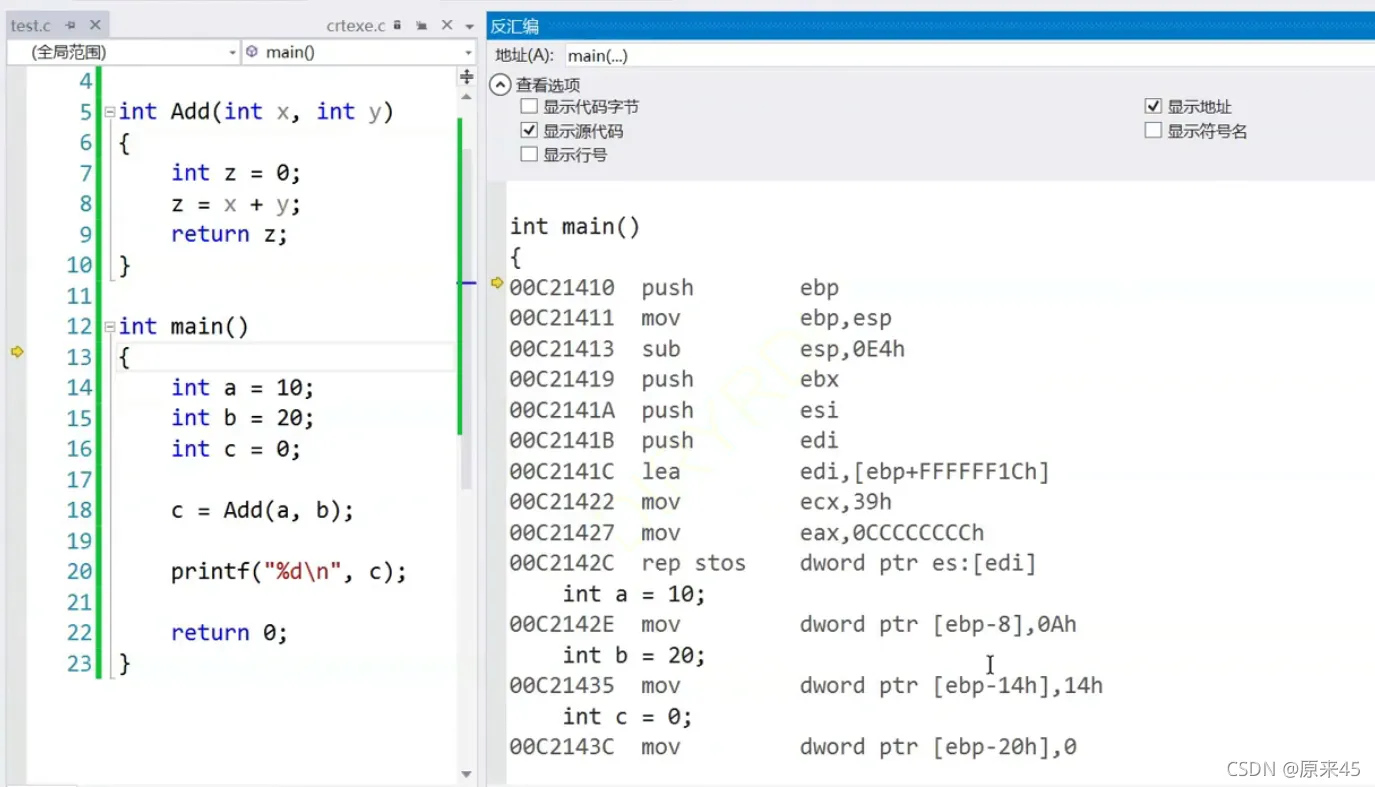Click address 00C21435 in disassembly
1375x787 pixels.
coord(562,686)
